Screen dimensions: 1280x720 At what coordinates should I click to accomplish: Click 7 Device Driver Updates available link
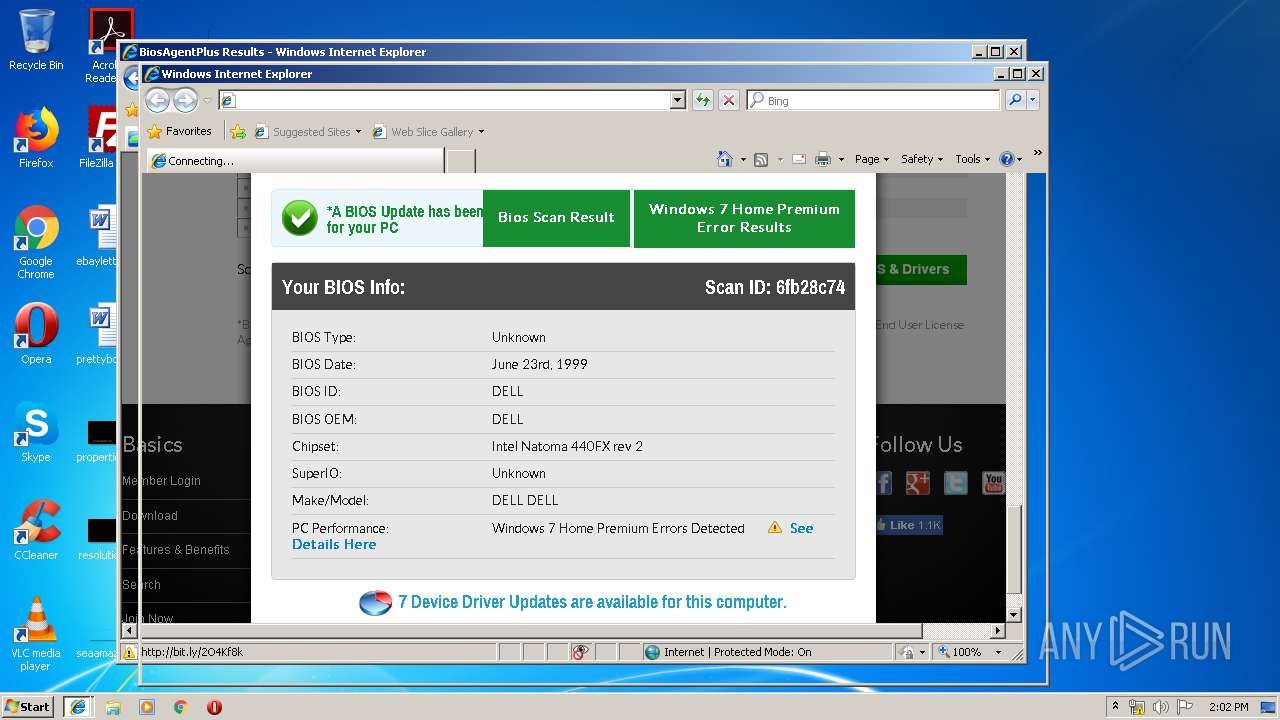point(592,602)
